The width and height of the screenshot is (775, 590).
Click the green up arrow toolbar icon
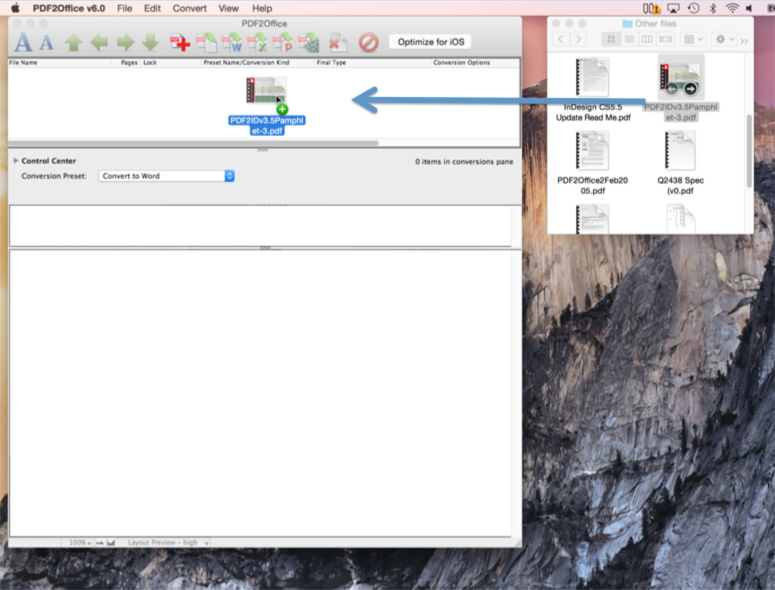(x=74, y=42)
